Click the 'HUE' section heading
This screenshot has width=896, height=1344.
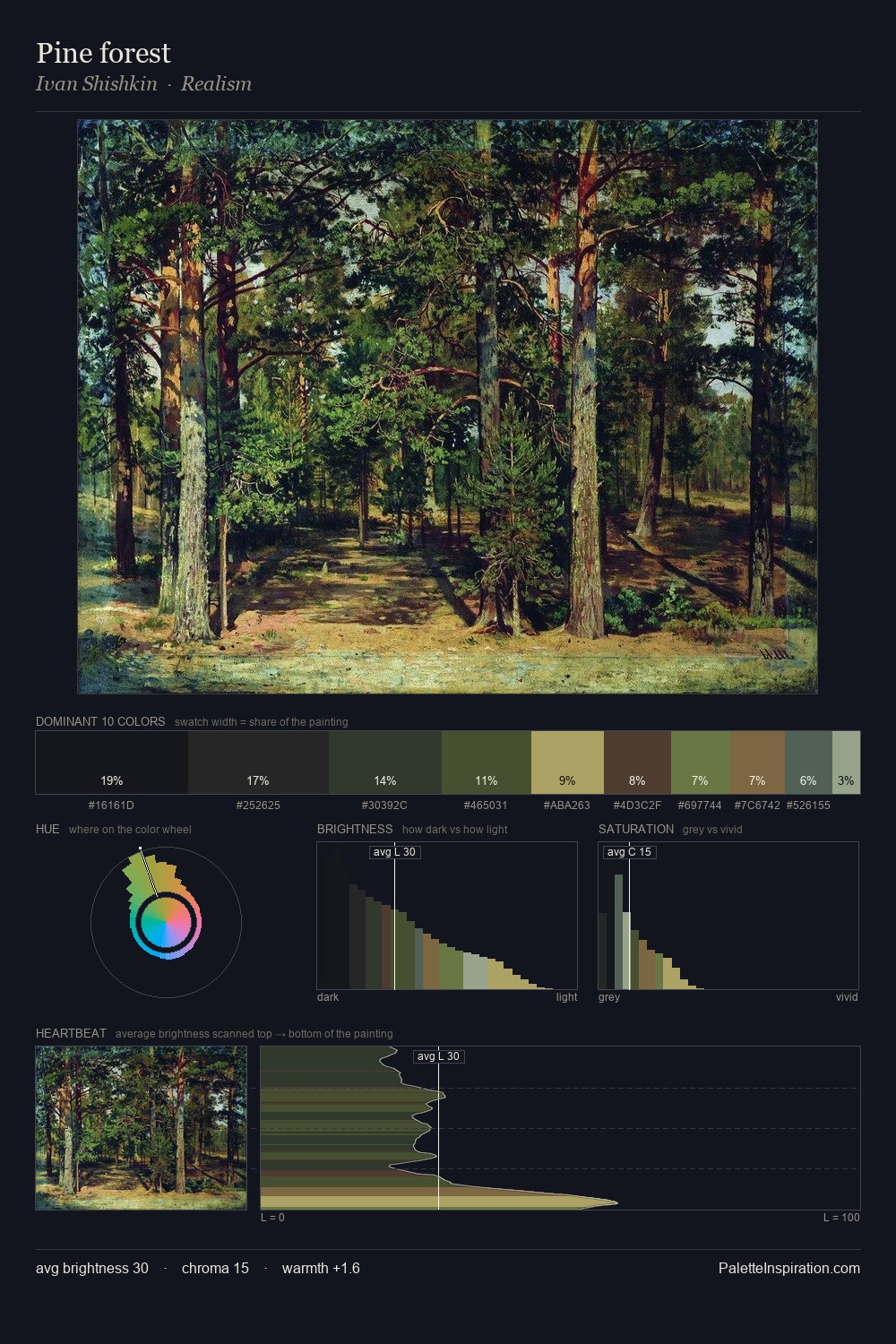tap(47, 829)
